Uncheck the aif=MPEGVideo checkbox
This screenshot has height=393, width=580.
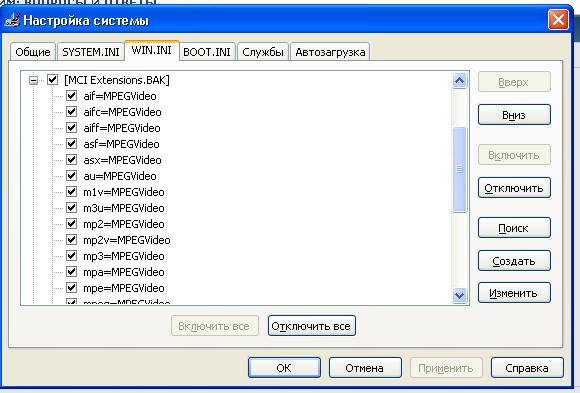71,96
